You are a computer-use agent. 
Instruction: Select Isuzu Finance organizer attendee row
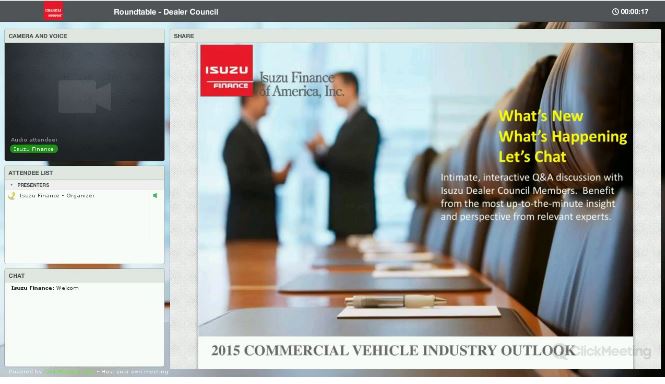[84, 196]
